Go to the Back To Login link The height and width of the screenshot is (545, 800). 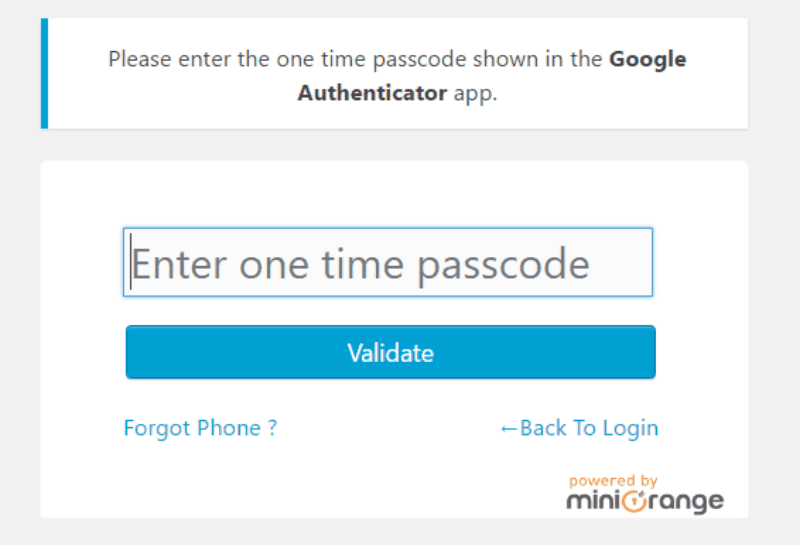click(579, 428)
